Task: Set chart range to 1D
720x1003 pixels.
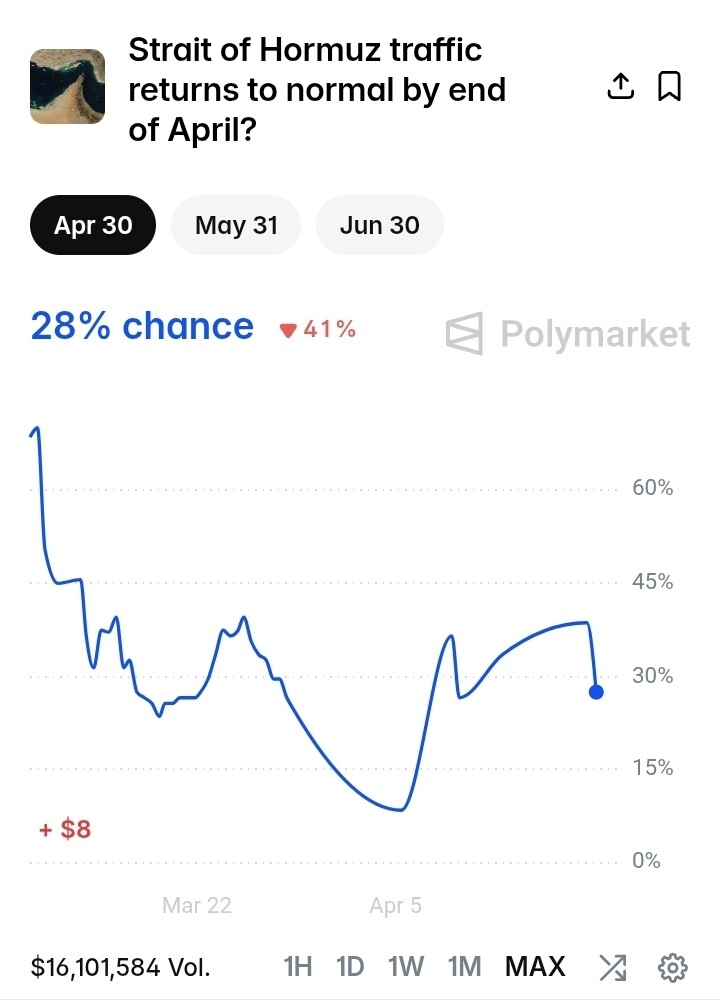Action: click(350, 967)
